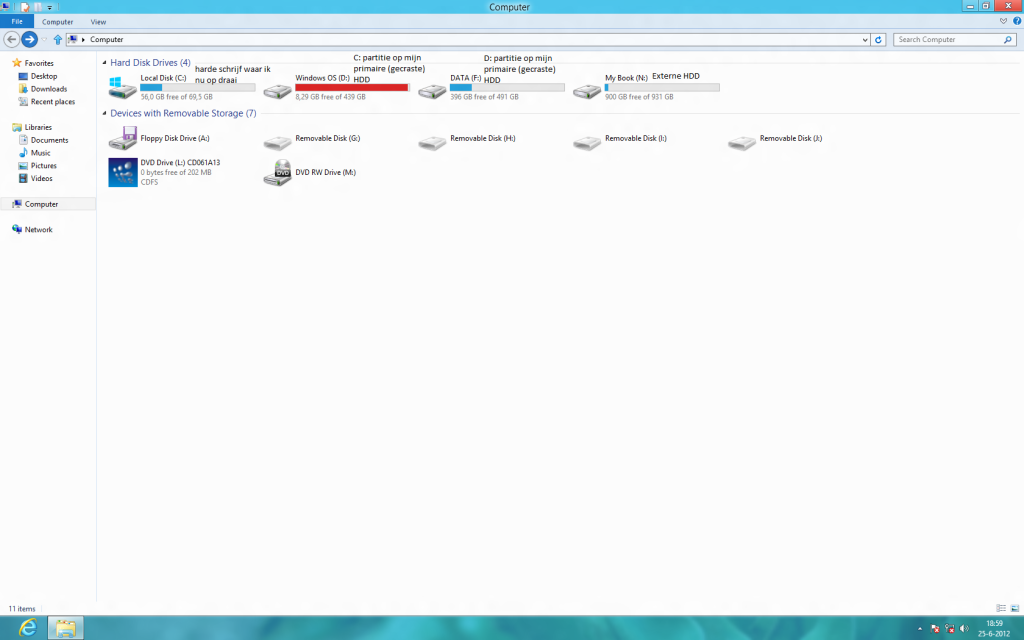This screenshot has width=1024, height=640.
Task: Open the Help question mark icon
Action: [1016, 21]
